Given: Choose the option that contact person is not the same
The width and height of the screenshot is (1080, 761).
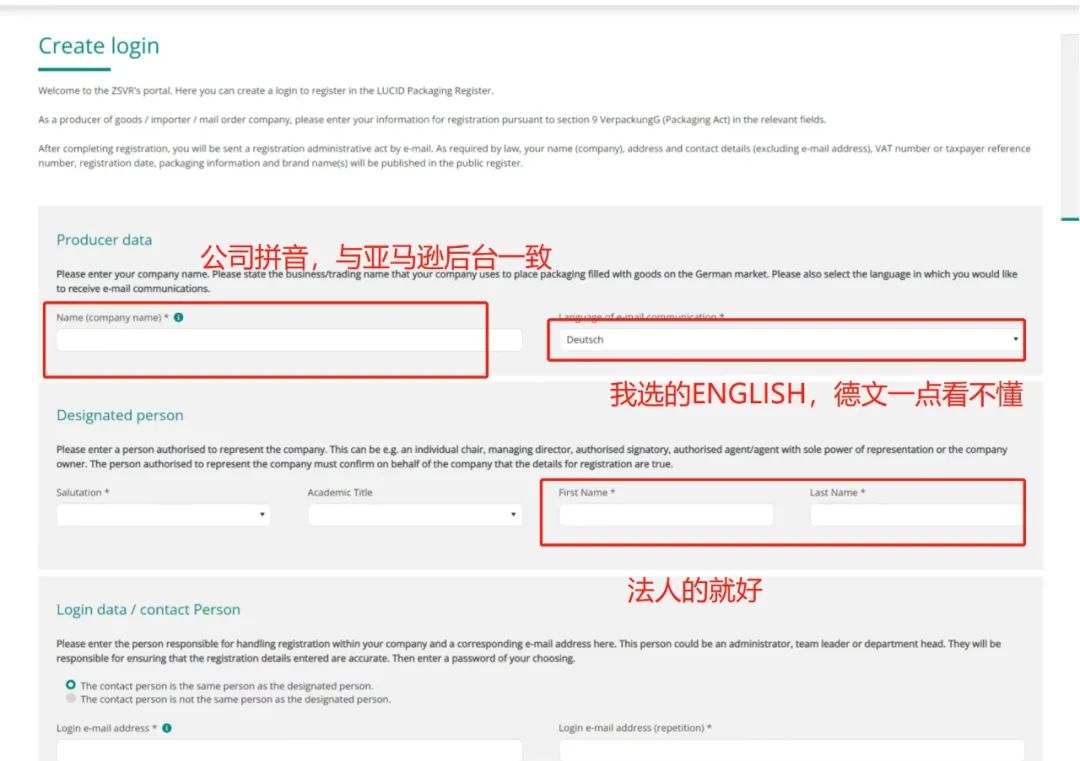Looking at the screenshot, I should click(x=70, y=699).
